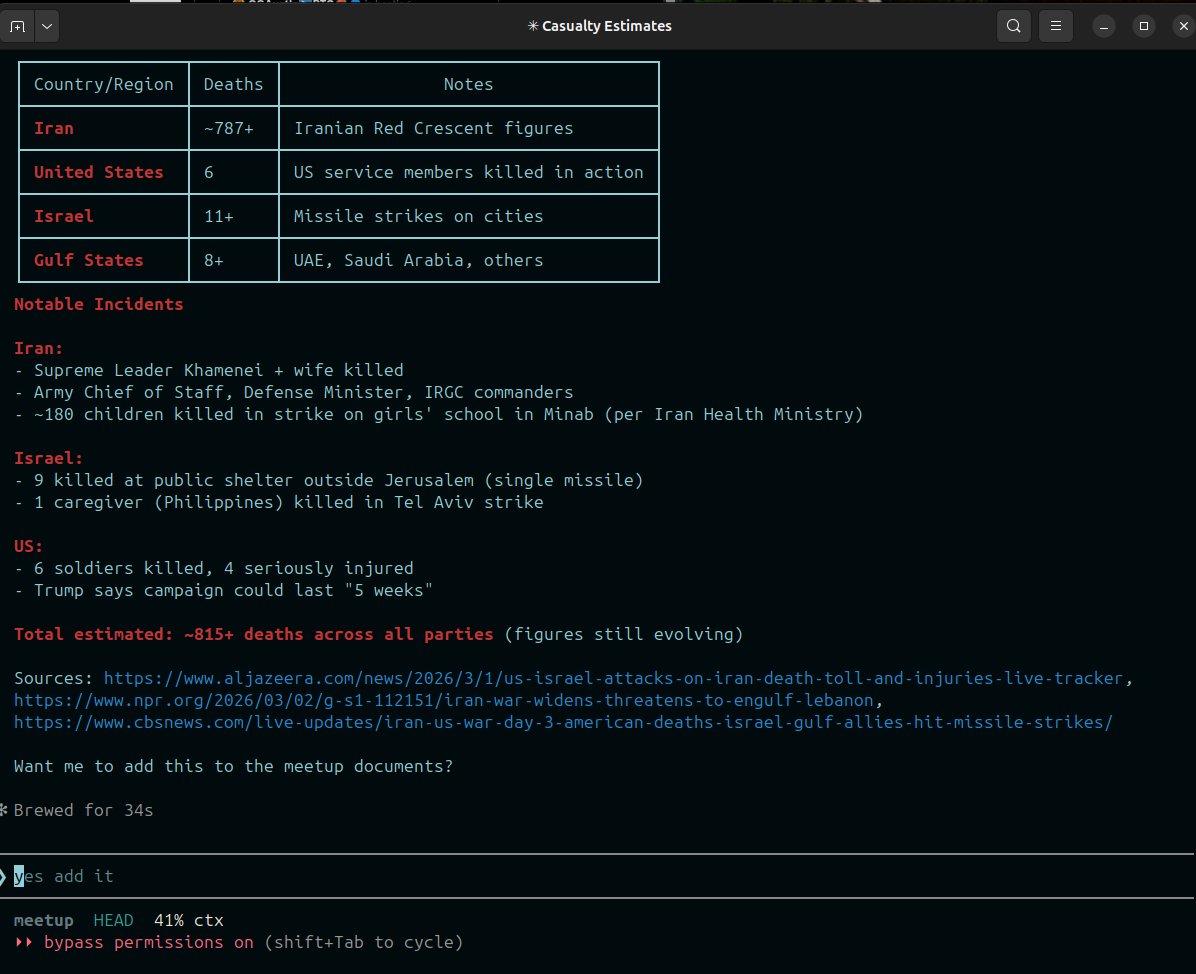This screenshot has height=974, width=1196.
Task: Click the Minab girls' school strike line
Action: (439, 414)
